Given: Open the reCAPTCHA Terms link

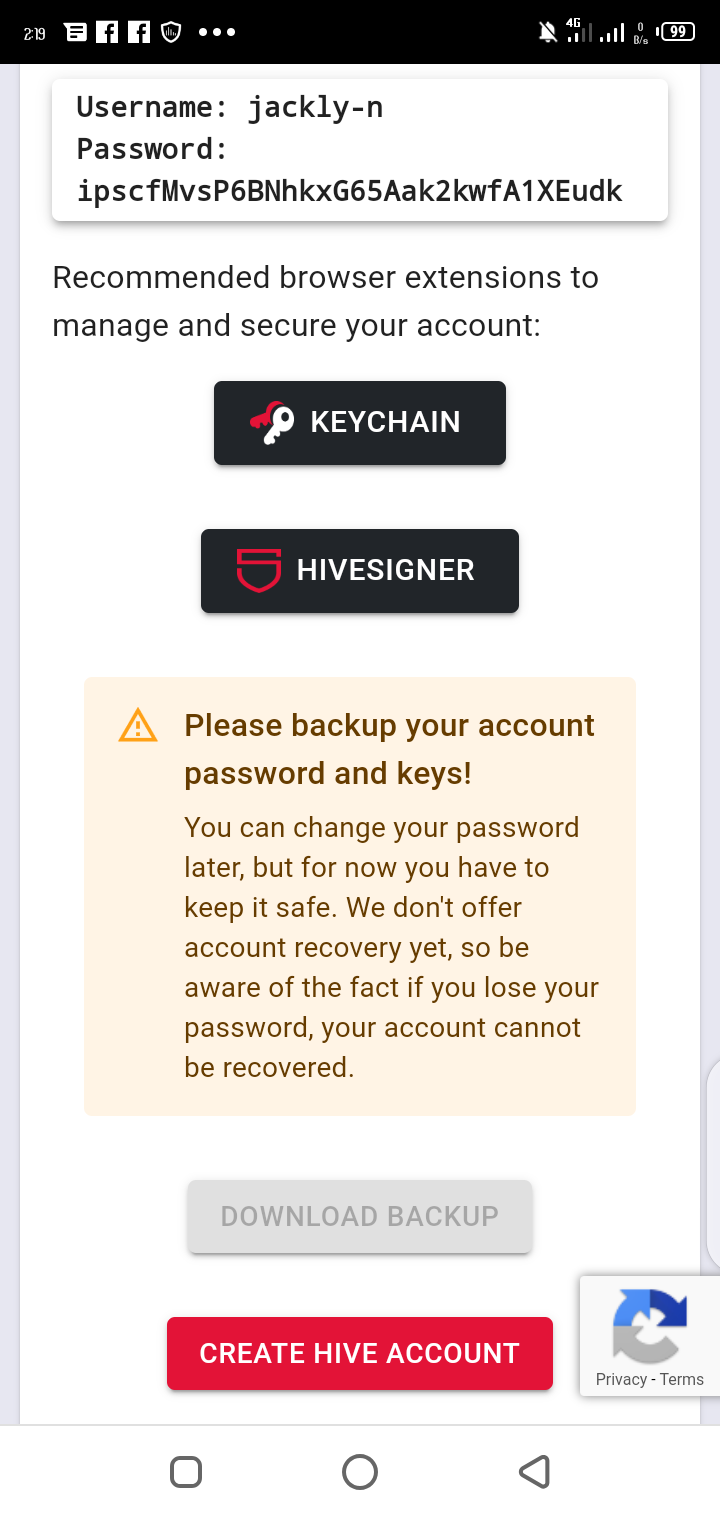Looking at the screenshot, I should click(x=682, y=1379).
